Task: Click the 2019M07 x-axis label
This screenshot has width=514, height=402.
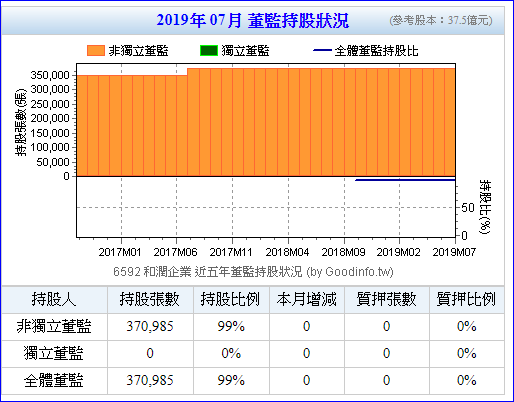Action: [x=454, y=252]
